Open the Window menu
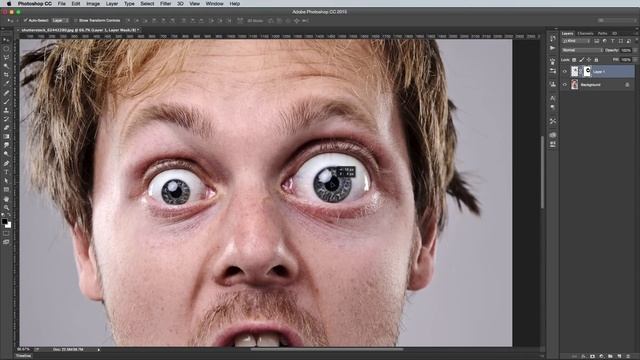 pos(214,4)
